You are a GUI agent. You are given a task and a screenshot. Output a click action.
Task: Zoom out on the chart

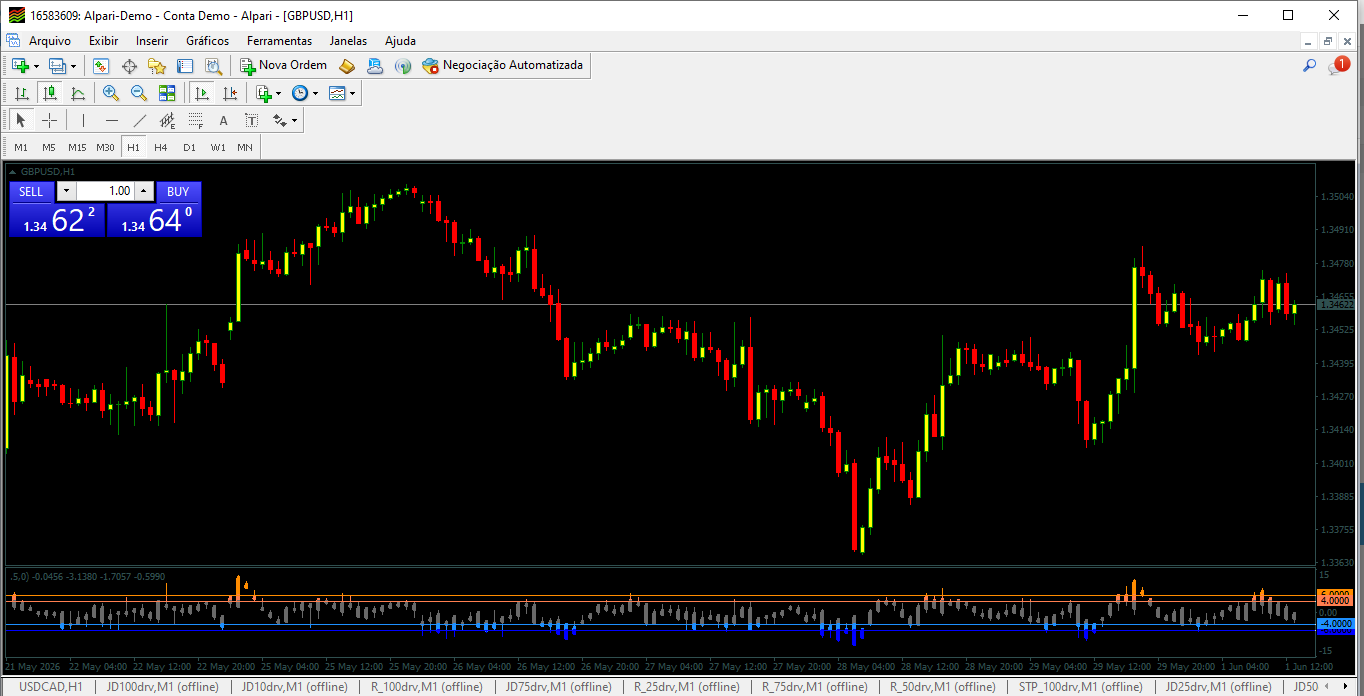pos(139,93)
